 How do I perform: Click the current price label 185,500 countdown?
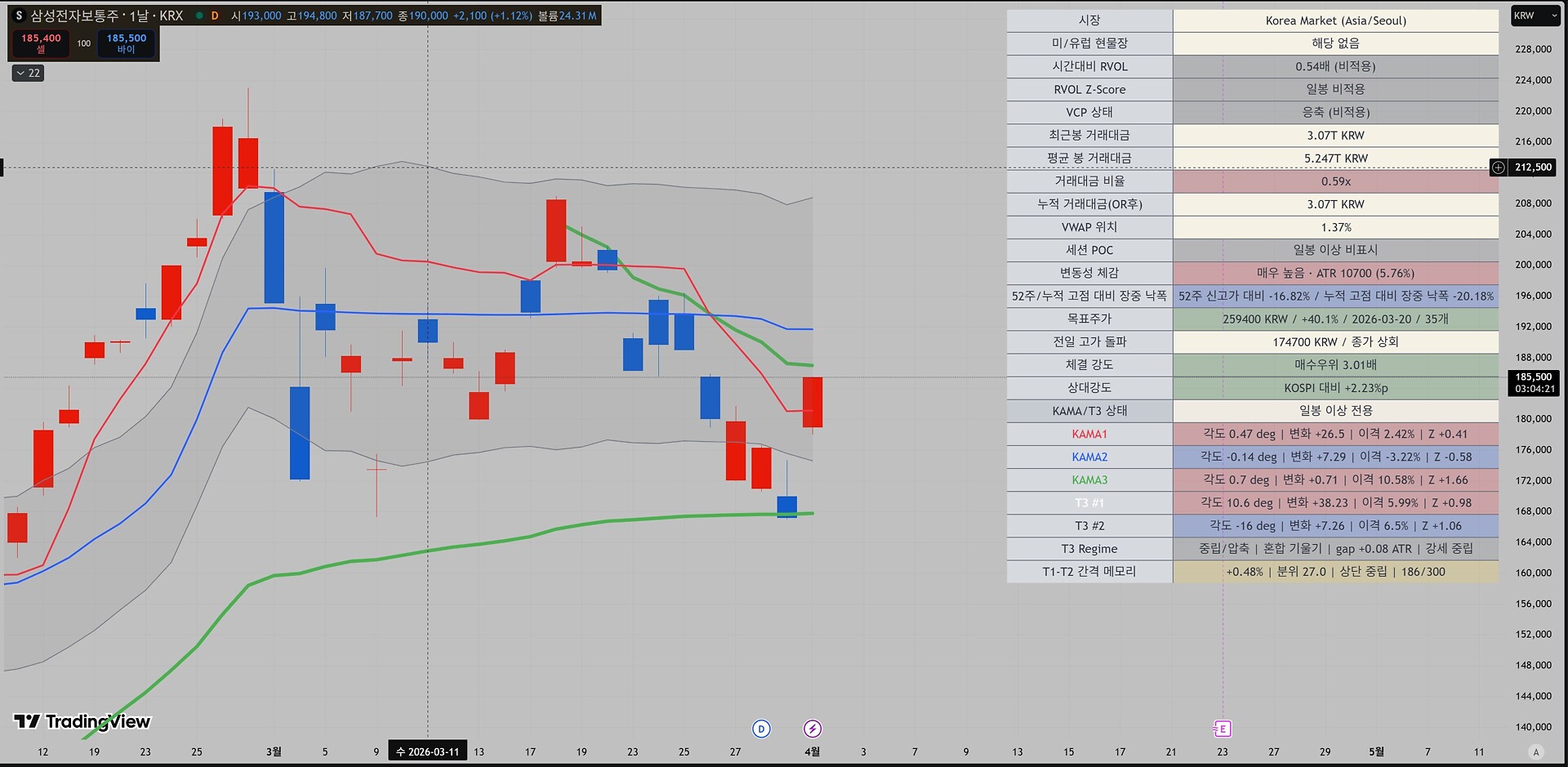point(1535,383)
